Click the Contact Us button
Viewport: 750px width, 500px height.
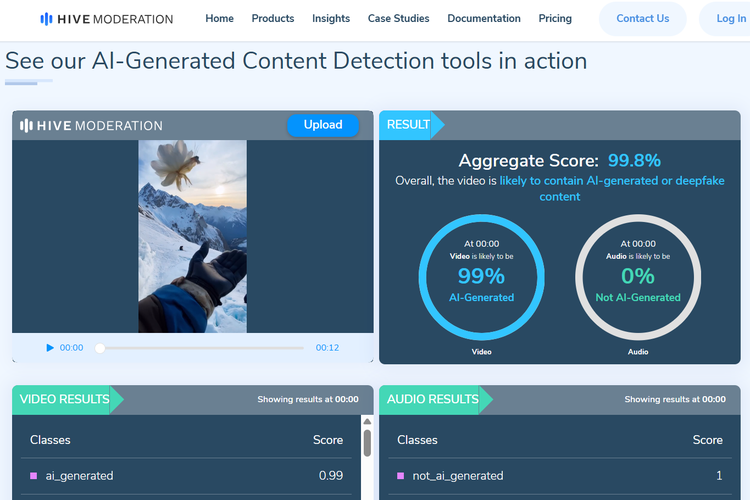point(642,19)
